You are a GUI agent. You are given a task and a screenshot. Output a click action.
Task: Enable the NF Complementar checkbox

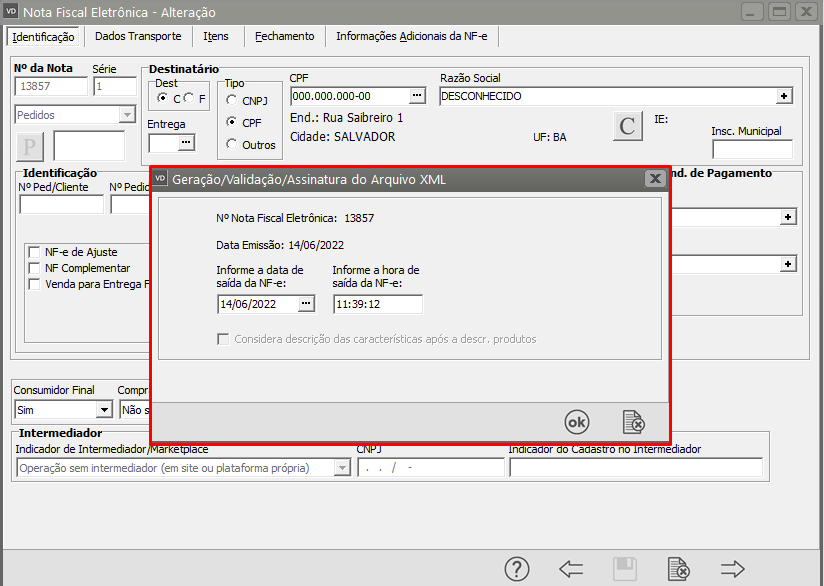(35, 268)
